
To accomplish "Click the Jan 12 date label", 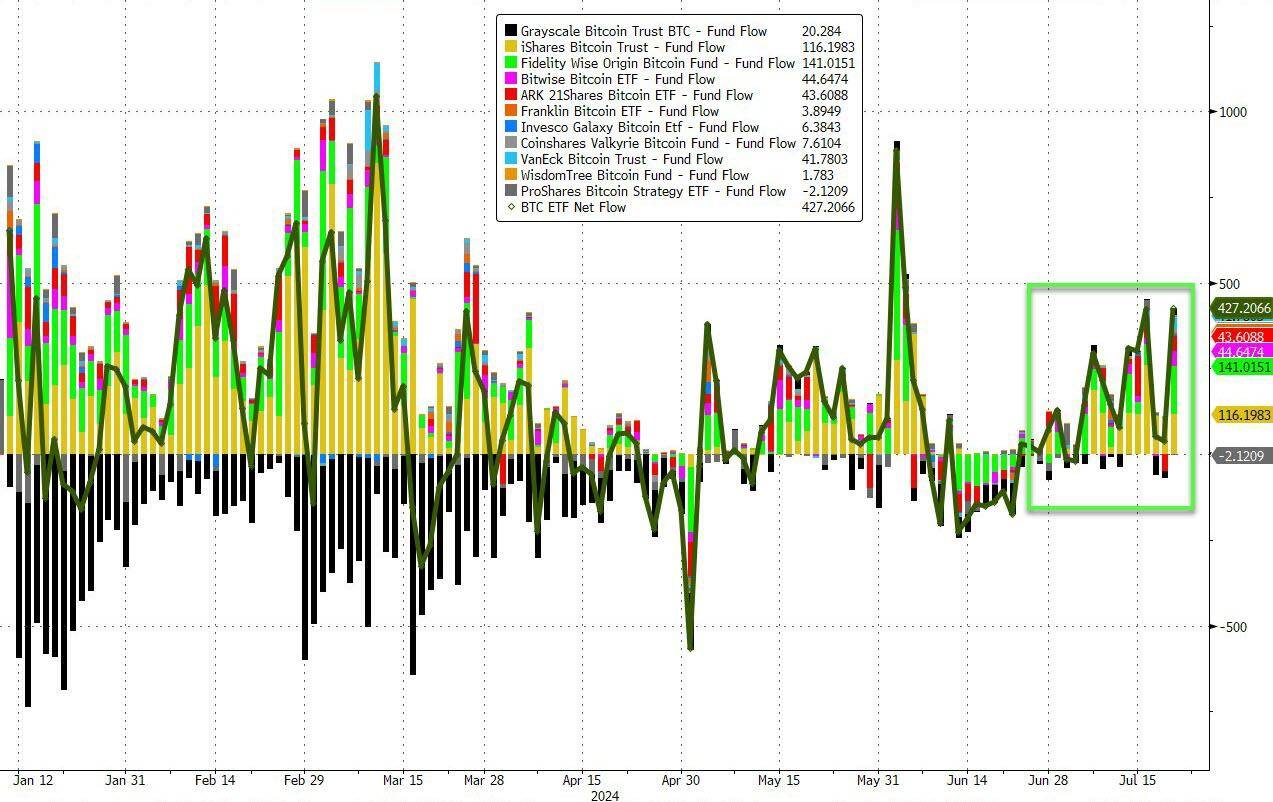I will 35,780.
